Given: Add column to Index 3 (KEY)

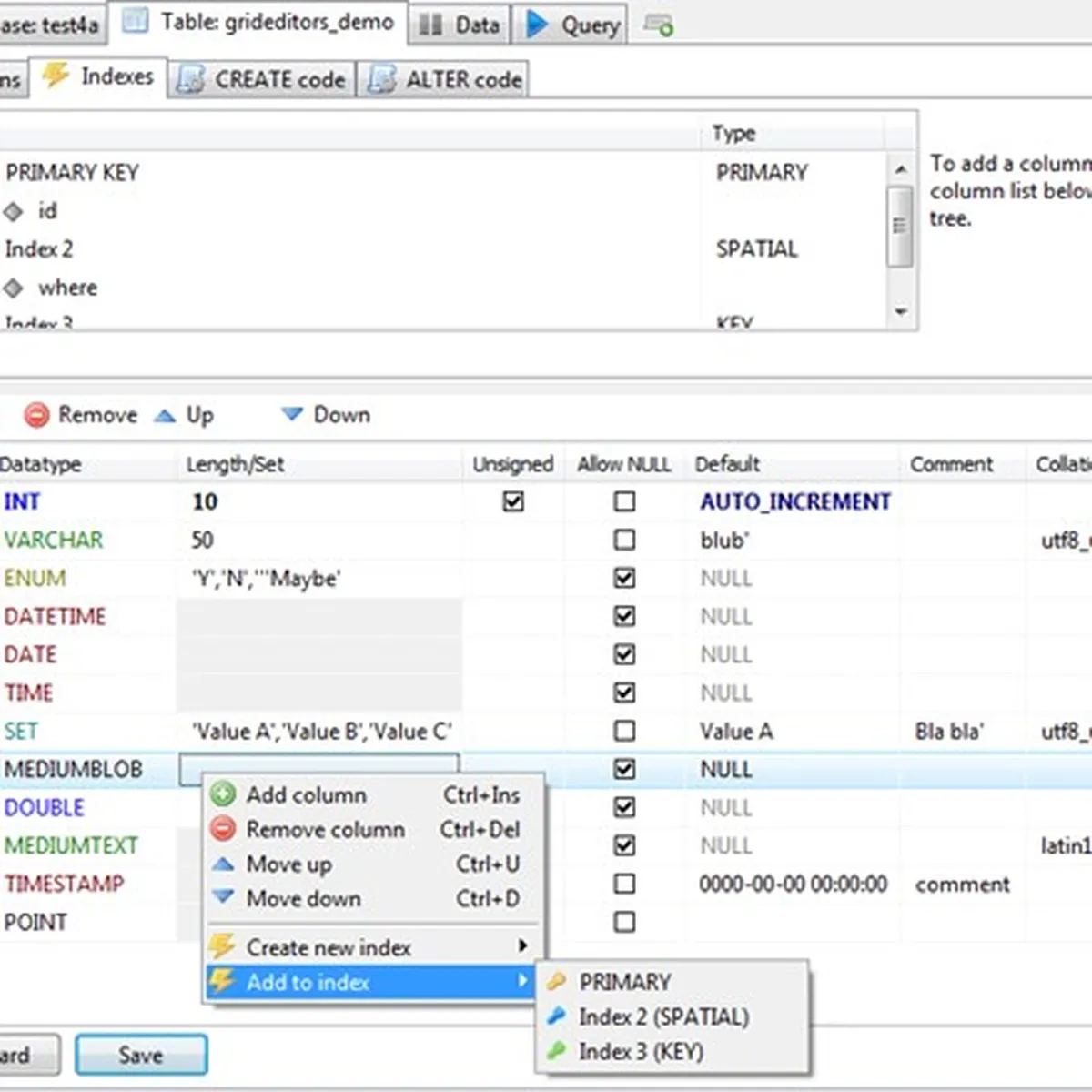Looking at the screenshot, I should (641, 1051).
